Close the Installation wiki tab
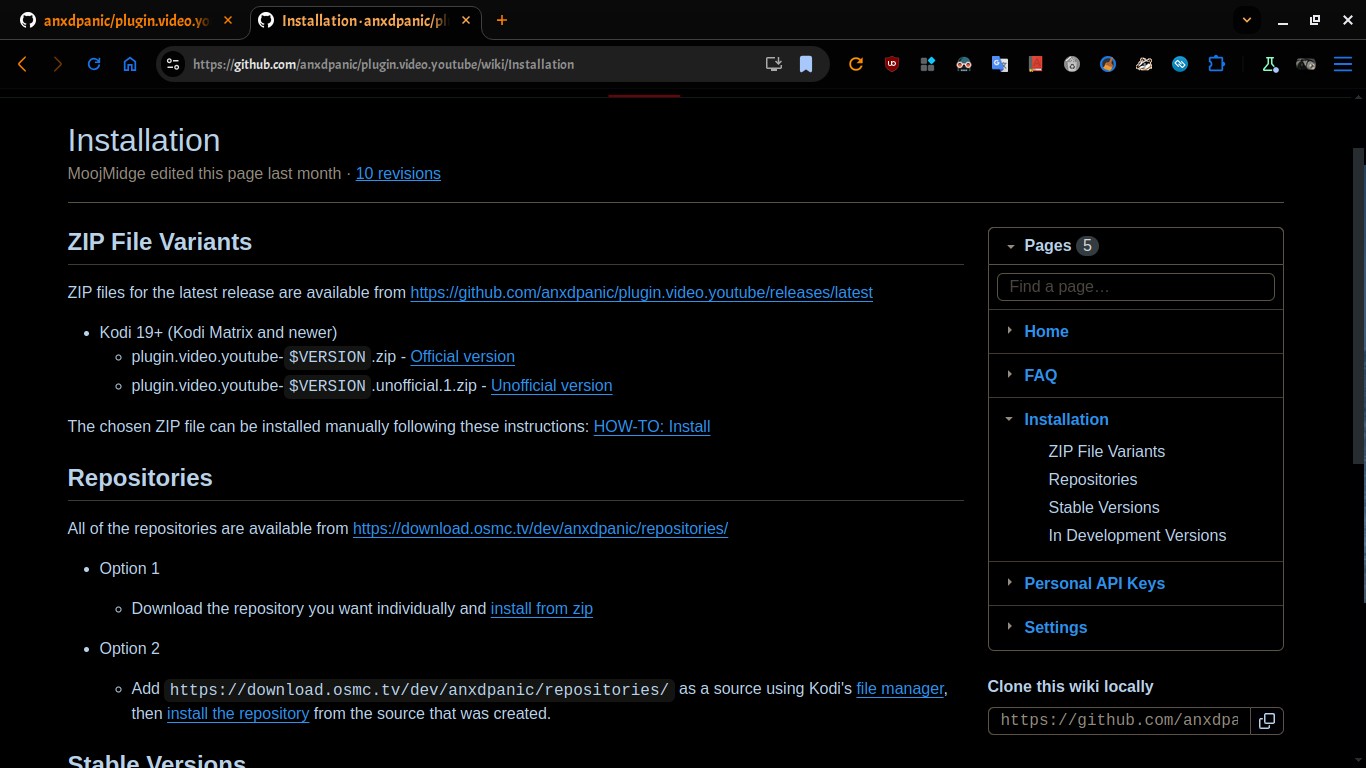The height and width of the screenshot is (768, 1366). coord(468,20)
